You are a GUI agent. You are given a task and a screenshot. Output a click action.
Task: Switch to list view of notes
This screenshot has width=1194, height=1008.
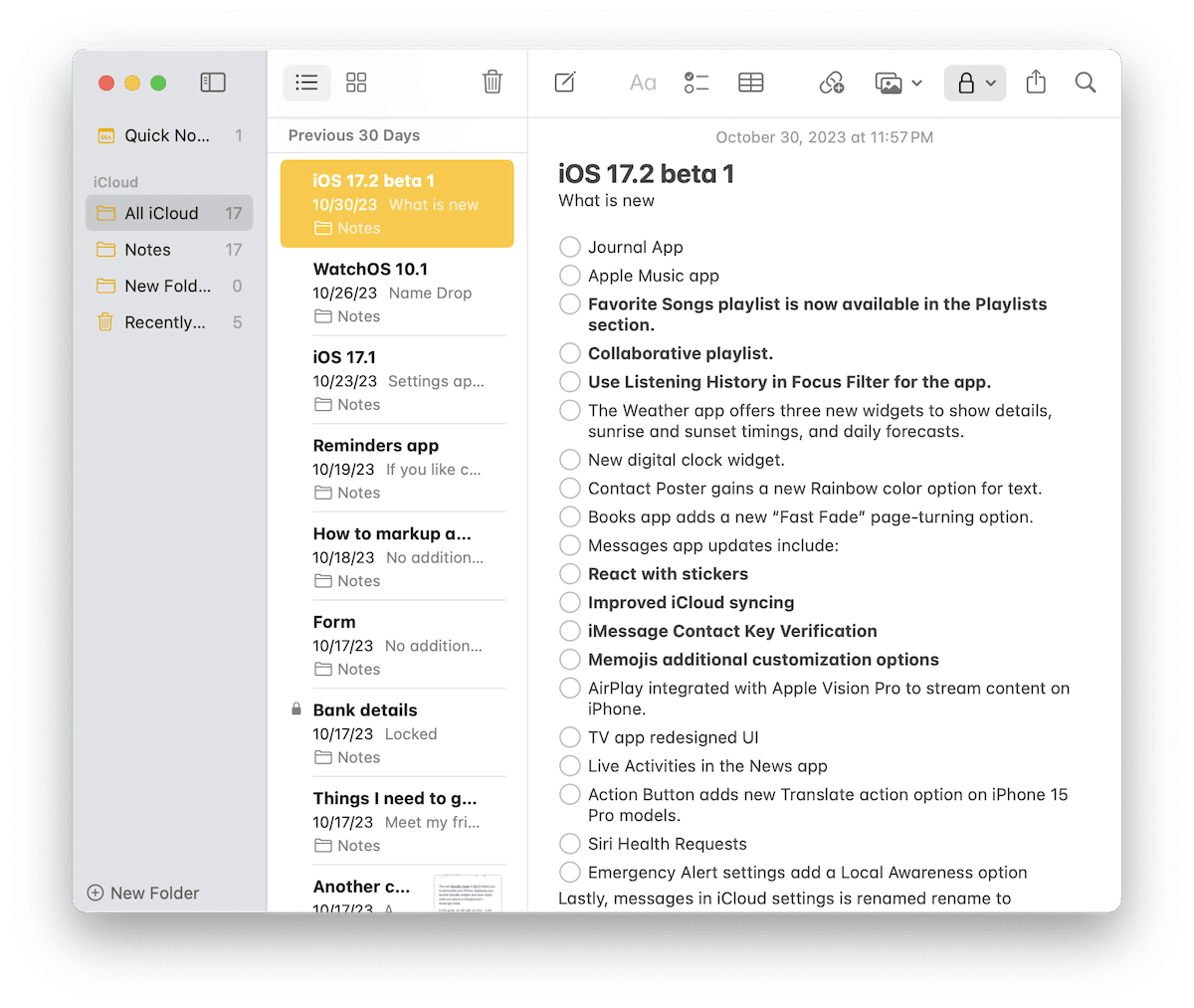(306, 83)
